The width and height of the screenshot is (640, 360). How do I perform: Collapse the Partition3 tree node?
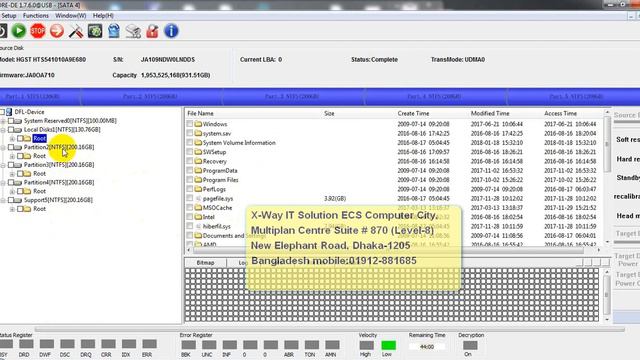[3, 165]
